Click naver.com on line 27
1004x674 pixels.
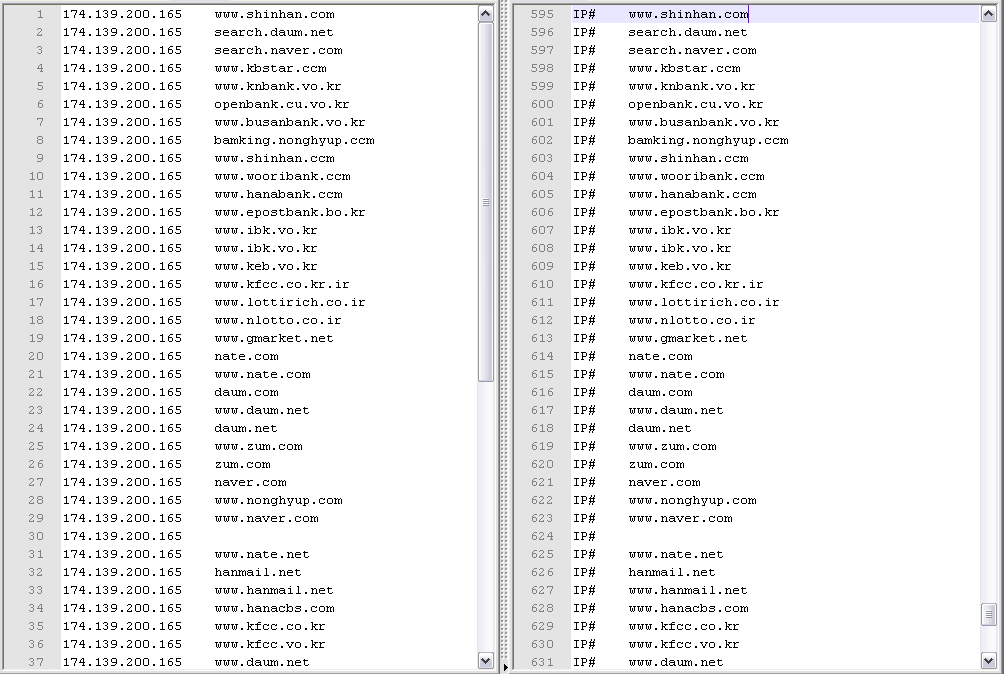(x=250, y=482)
